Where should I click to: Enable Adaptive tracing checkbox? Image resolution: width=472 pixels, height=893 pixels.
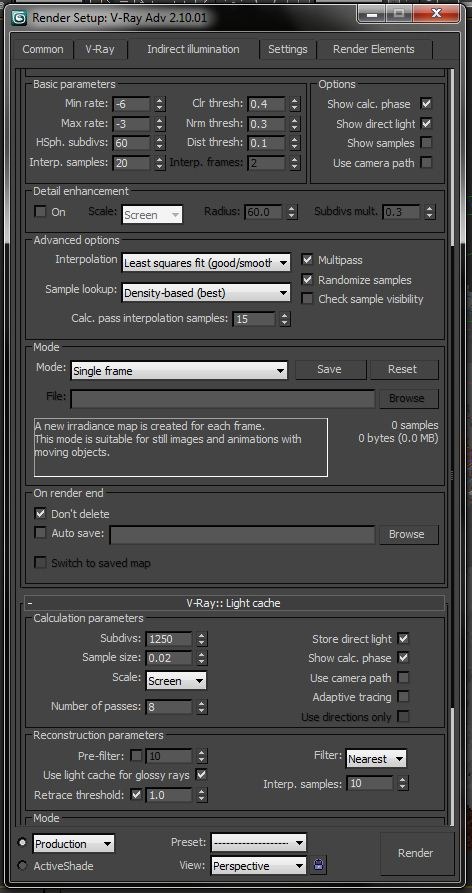(x=403, y=697)
